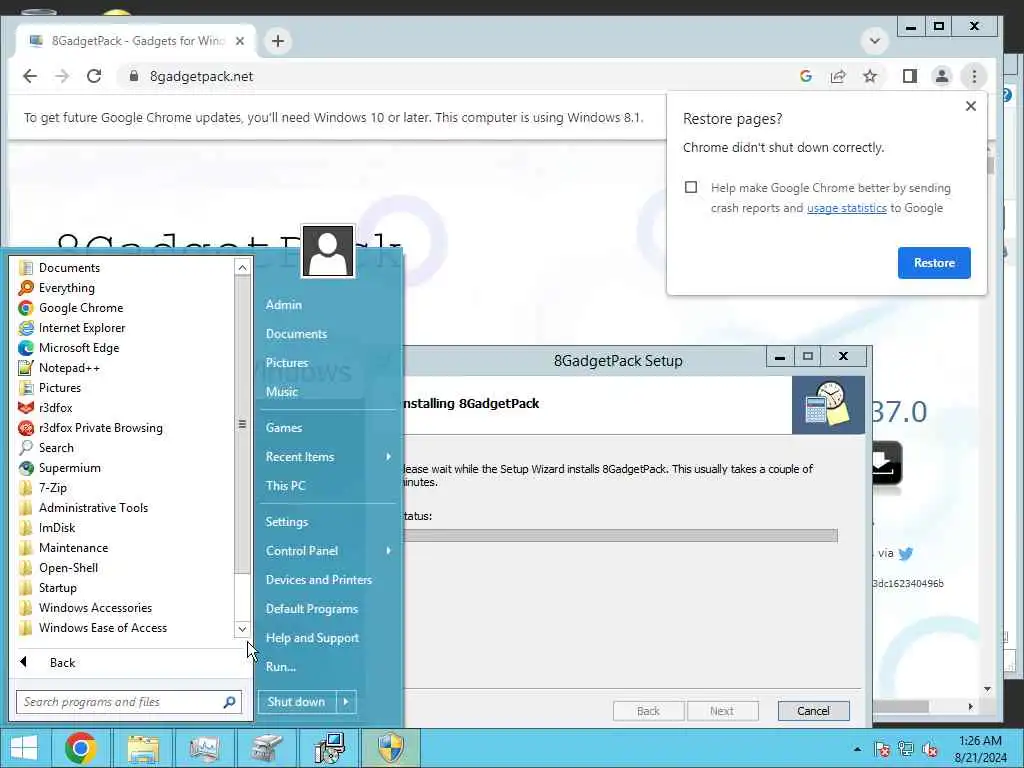The image size is (1024, 768).
Task: Click the programs list scrollbar thumb
Action: (x=242, y=424)
